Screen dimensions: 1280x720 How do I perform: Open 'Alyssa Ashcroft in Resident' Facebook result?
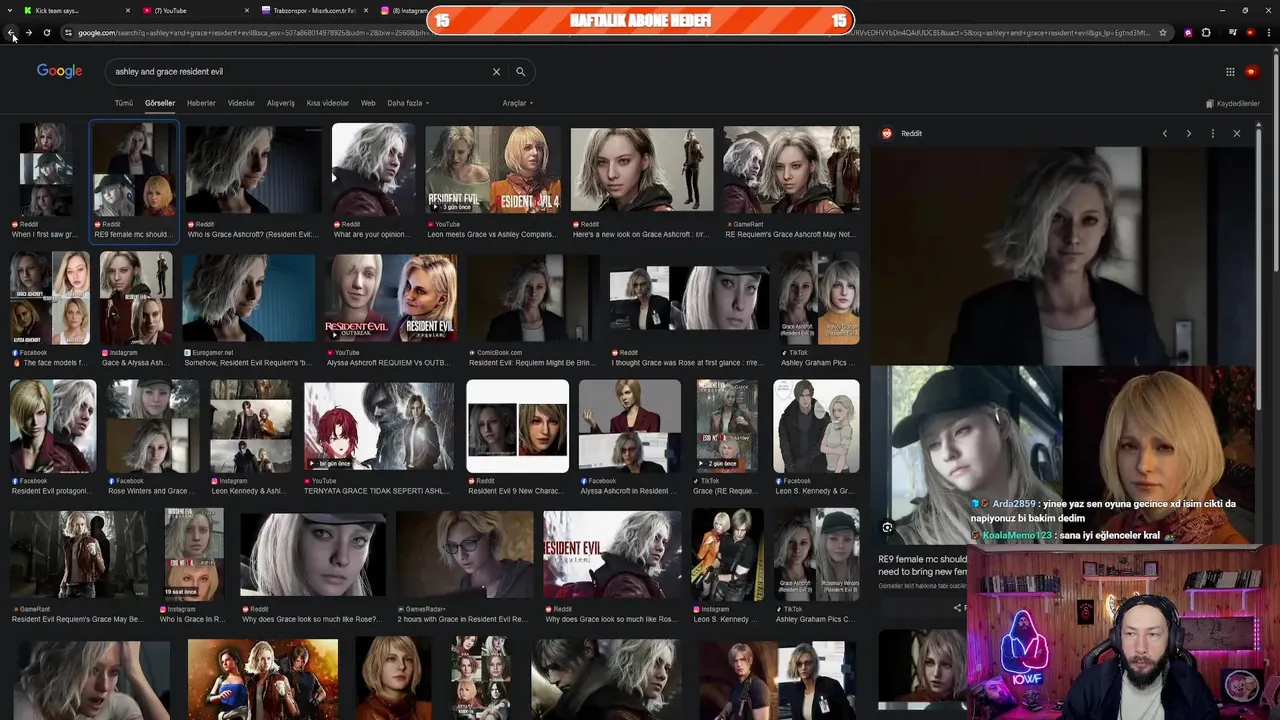click(629, 438)
